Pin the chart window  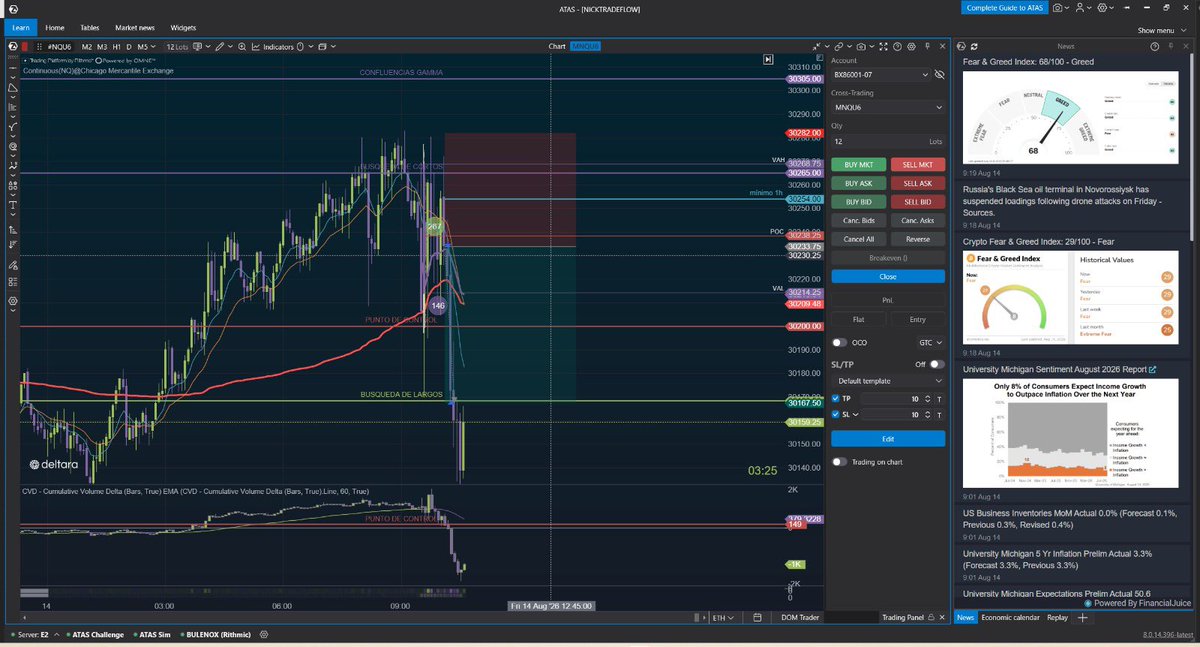click(x=927, y=47)
